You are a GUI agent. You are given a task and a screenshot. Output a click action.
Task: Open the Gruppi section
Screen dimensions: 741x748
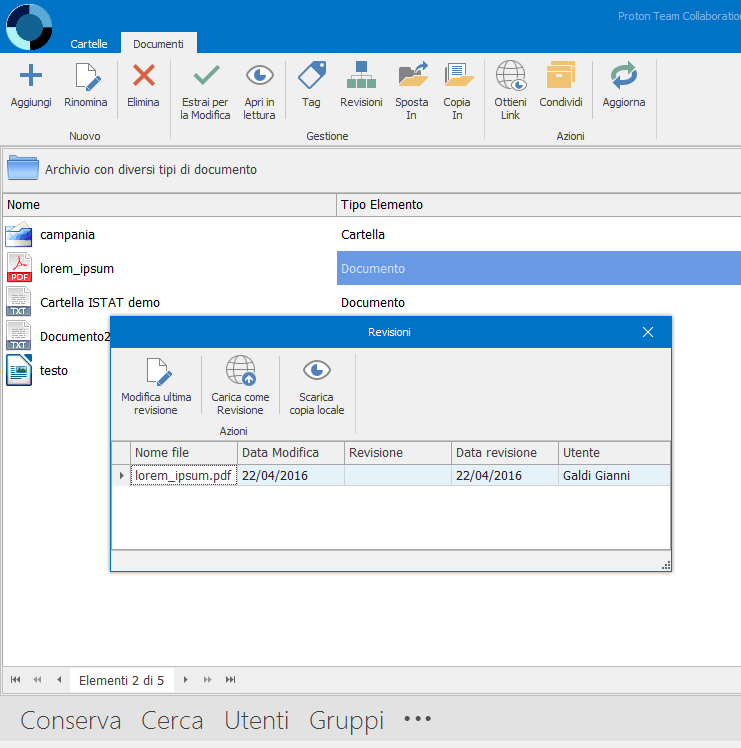click(346, 721)
